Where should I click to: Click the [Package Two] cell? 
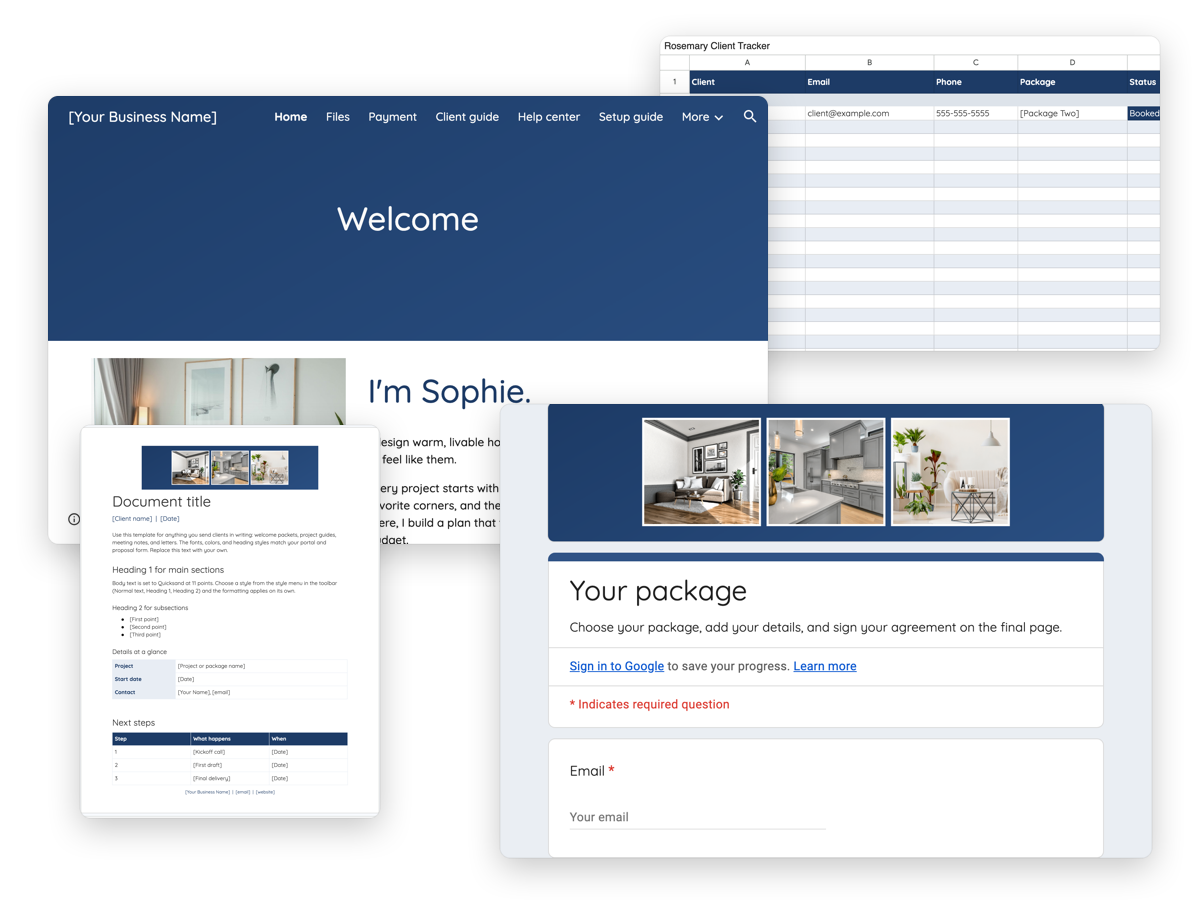point(1072,113)
